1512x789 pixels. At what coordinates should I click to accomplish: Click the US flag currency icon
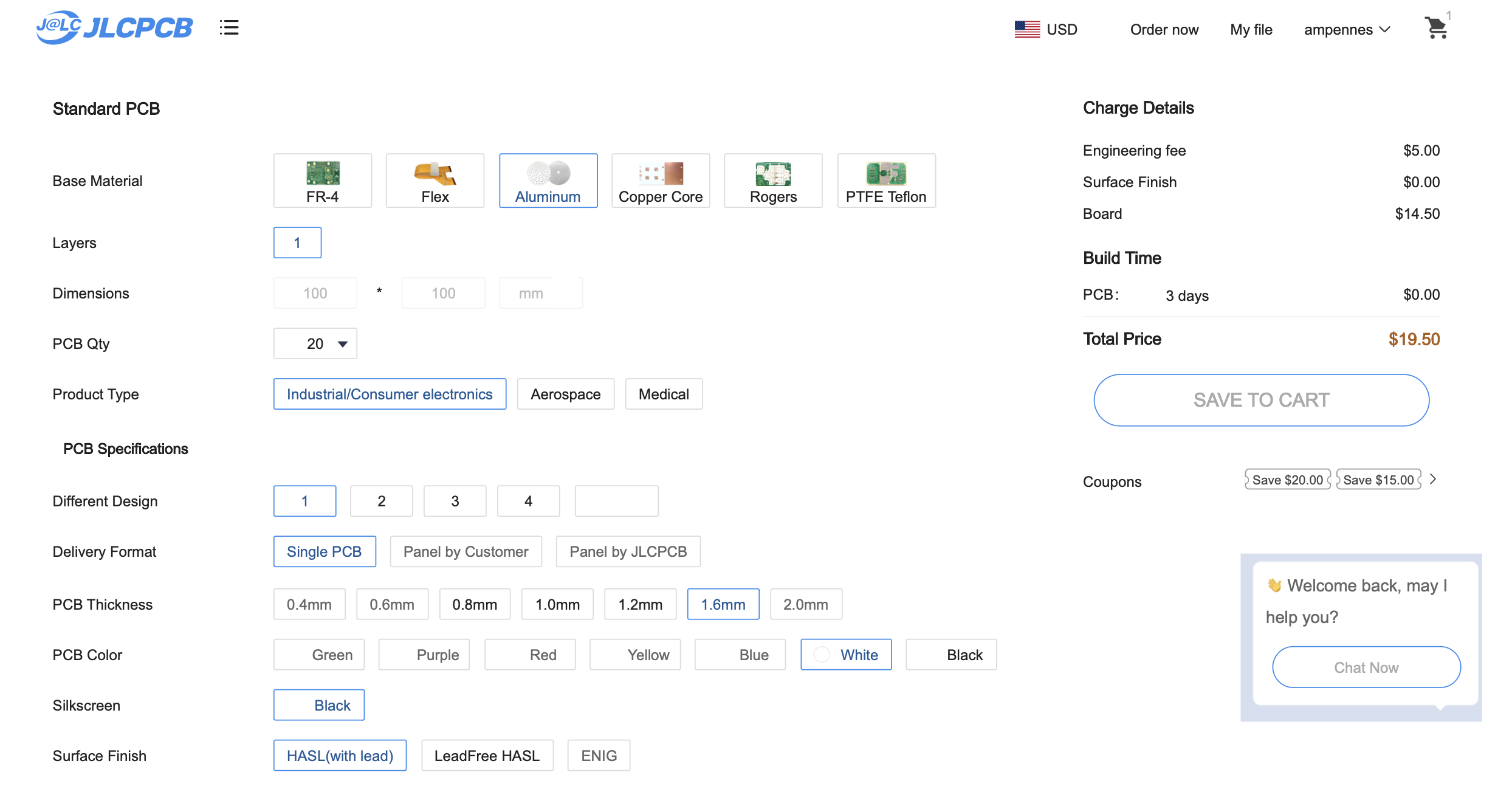[1027, 29]
